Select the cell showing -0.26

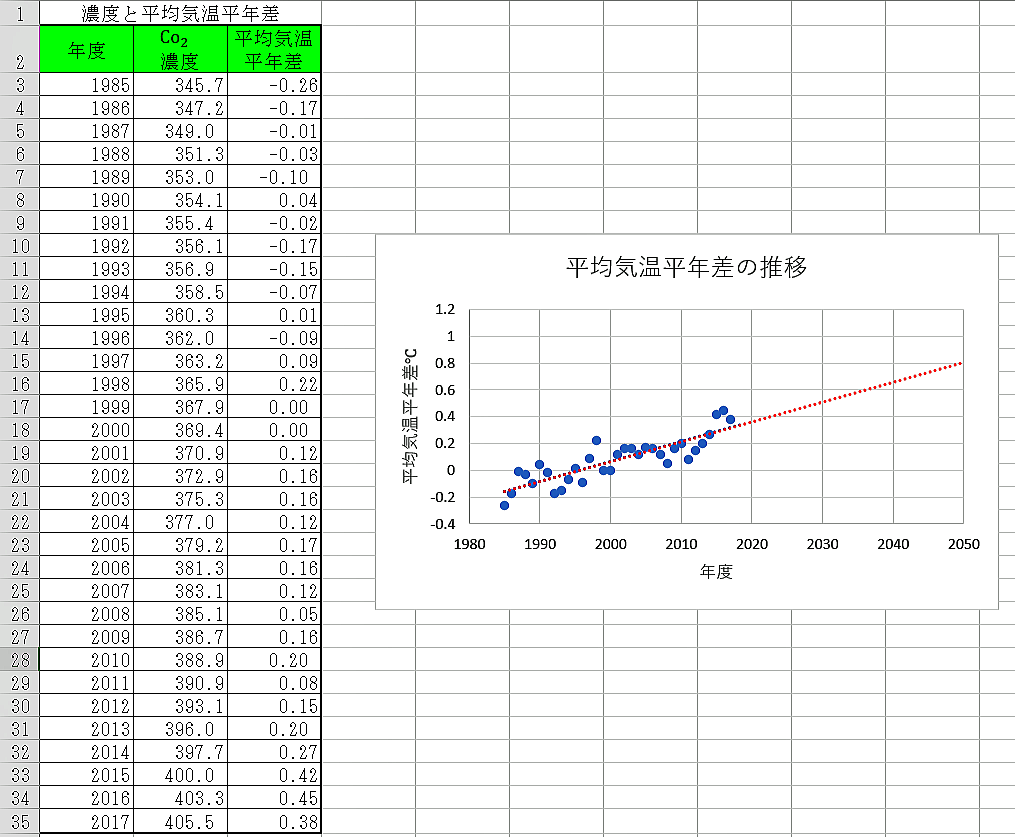tap(274, 85)
